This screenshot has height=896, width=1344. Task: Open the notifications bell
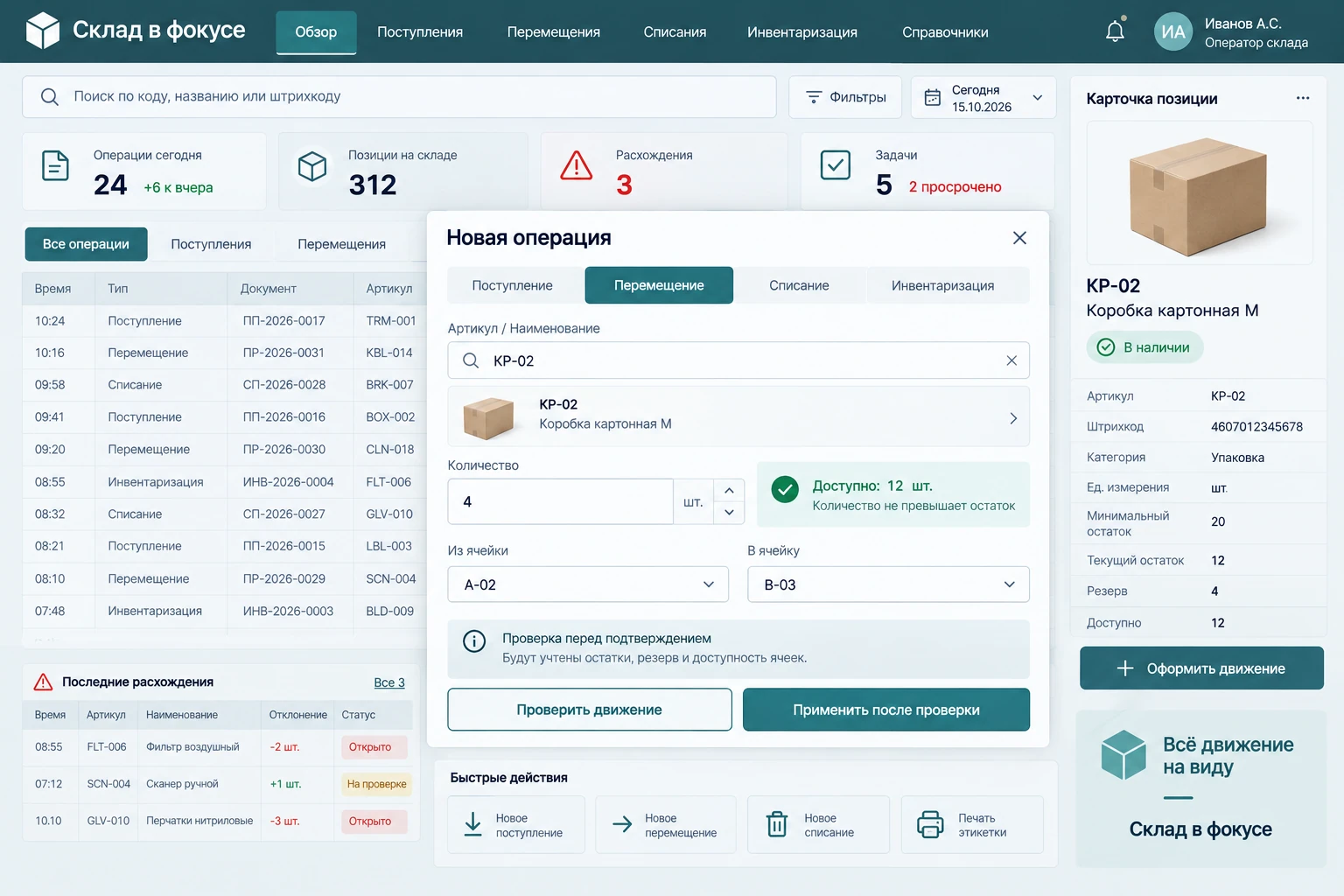click(x=1115, y=31)
